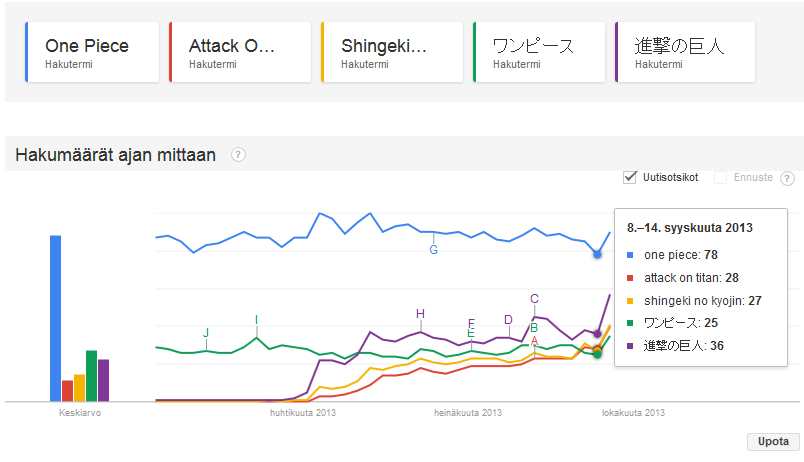Click news headline marker J
804x462 pixels.
click(206, 332)
